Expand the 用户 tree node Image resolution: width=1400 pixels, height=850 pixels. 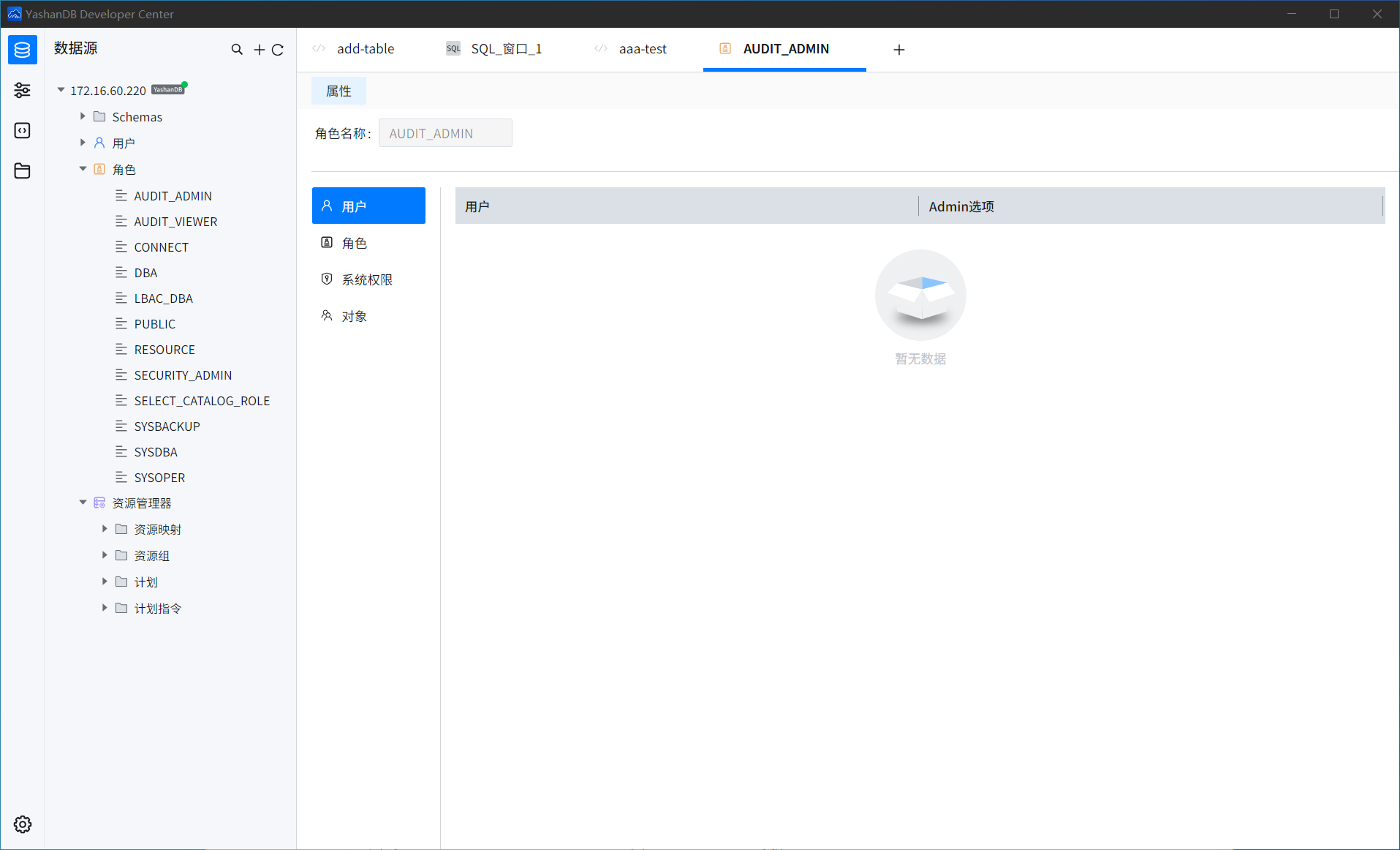pyautogui.click(x=83, y=143)
